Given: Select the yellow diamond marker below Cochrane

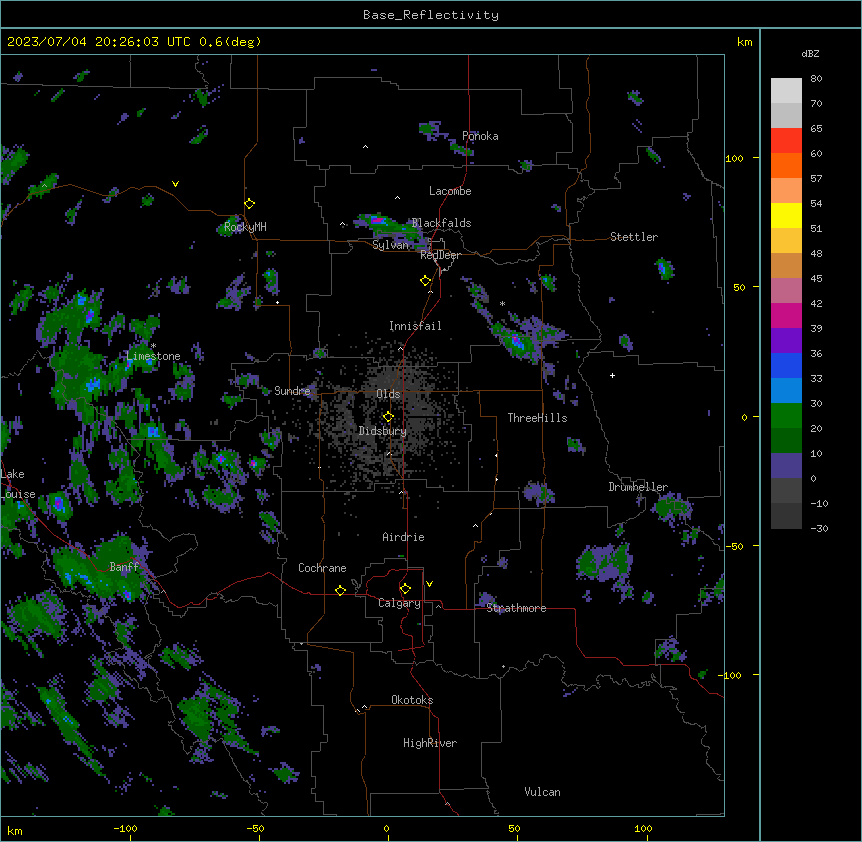Looking at the screenshot, I should tap(340, 590).
